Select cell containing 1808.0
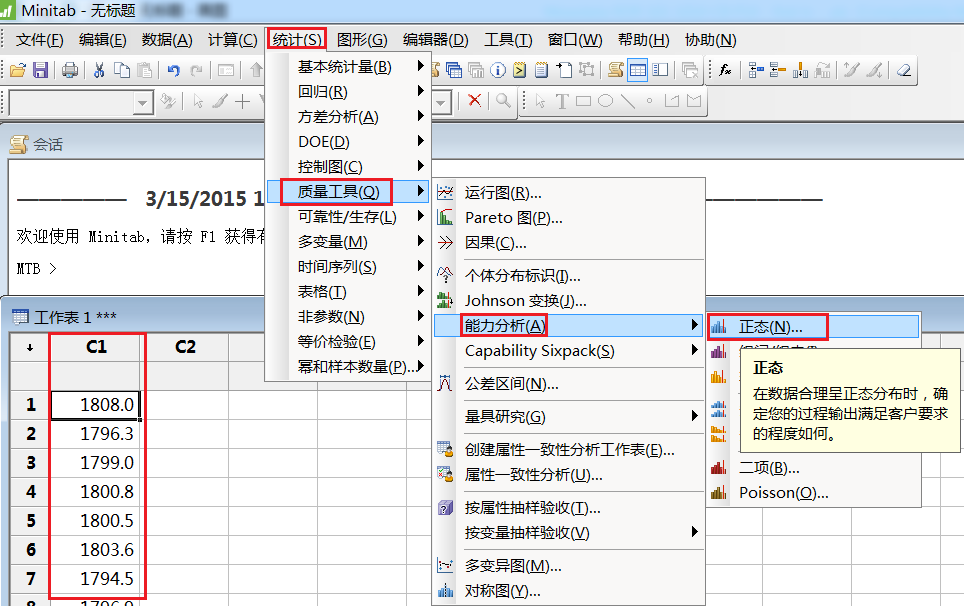Viewport: 964px width, 606px height. click(96, 405)
